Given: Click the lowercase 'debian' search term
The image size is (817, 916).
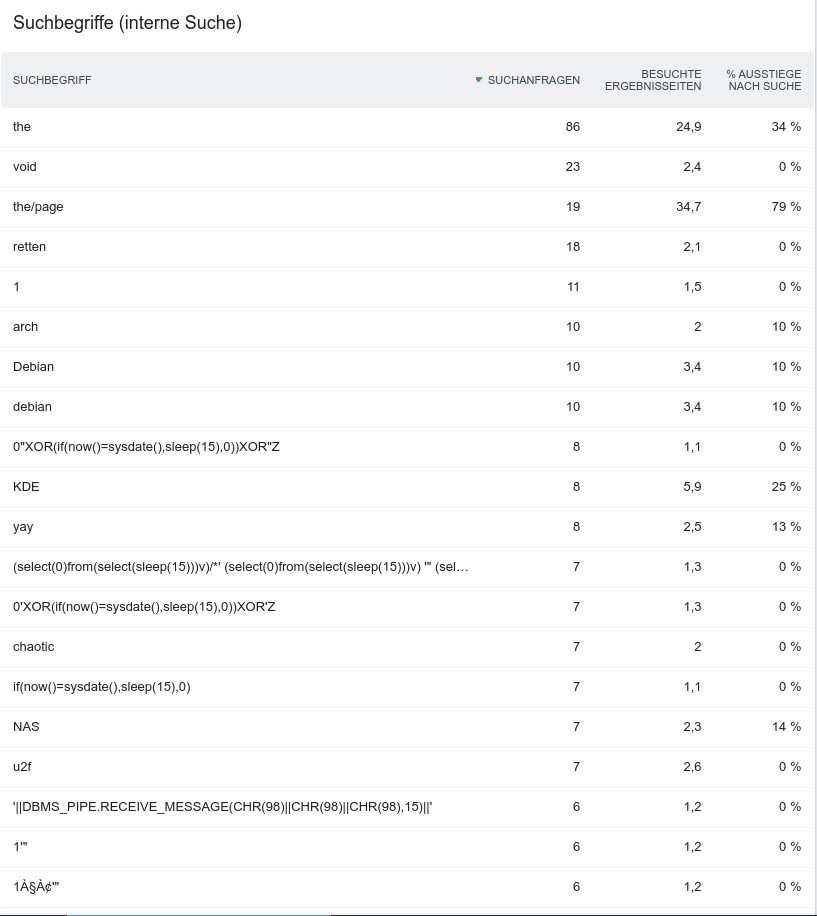Looking at the screenshot, I should 32,407.
